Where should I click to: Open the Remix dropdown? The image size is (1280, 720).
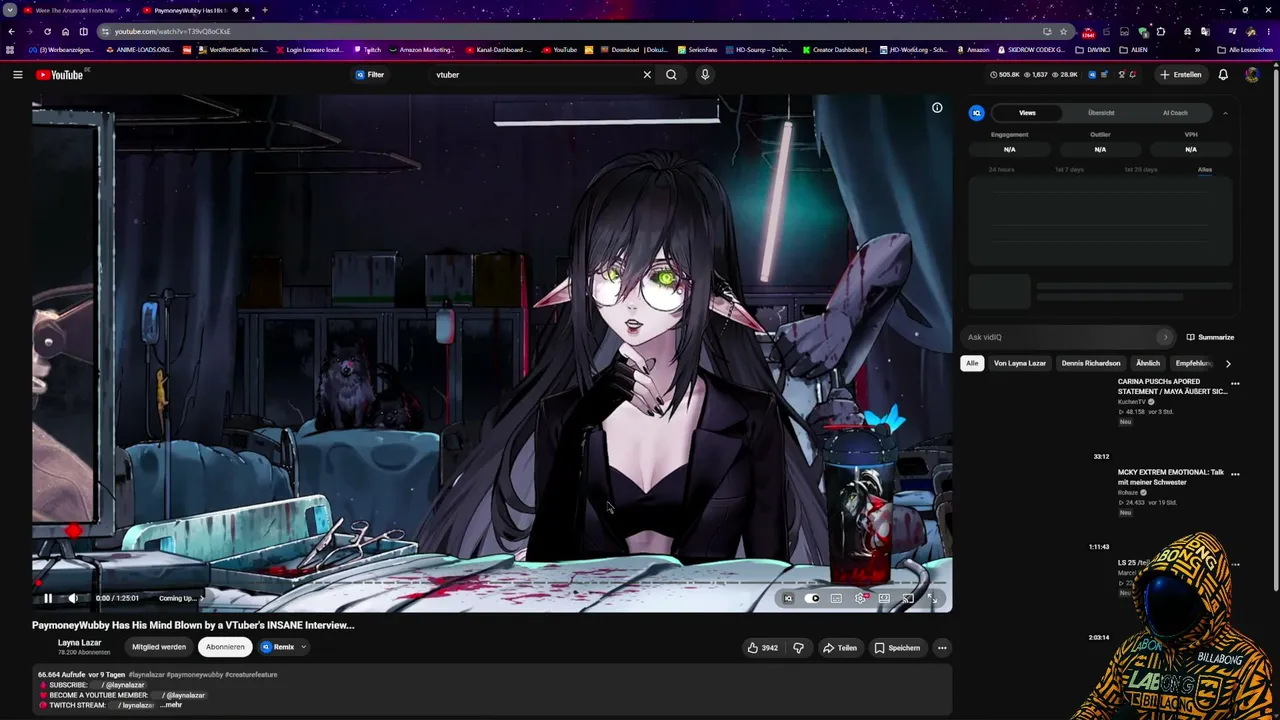tap(284, 647)
